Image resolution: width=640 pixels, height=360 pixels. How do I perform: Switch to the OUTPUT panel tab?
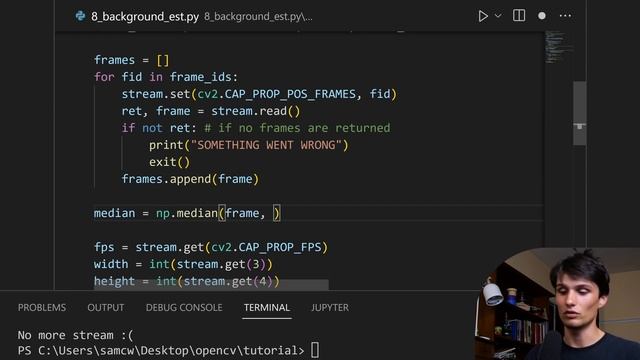coord(106,307)
